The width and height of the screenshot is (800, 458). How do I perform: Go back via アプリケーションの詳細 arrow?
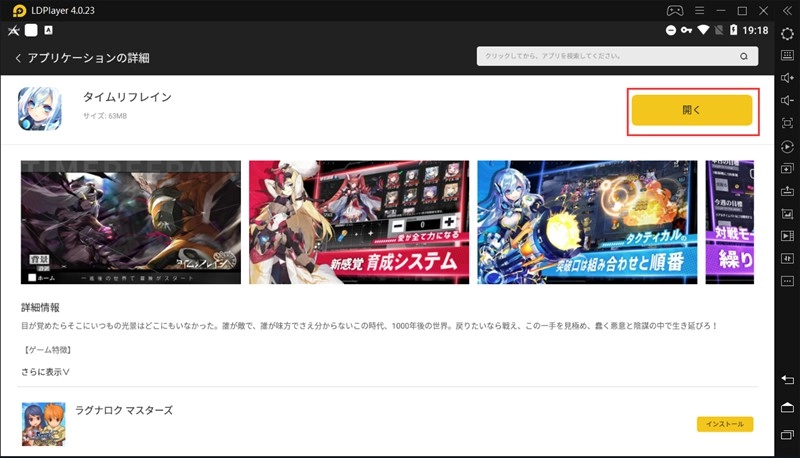point(18,58)
